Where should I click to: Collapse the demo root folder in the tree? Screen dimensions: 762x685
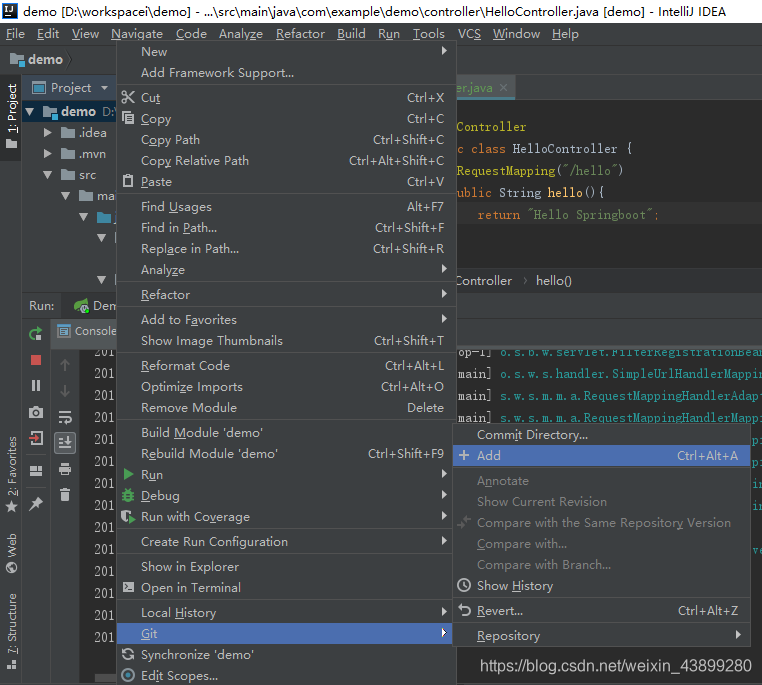[x=30, y=112]
